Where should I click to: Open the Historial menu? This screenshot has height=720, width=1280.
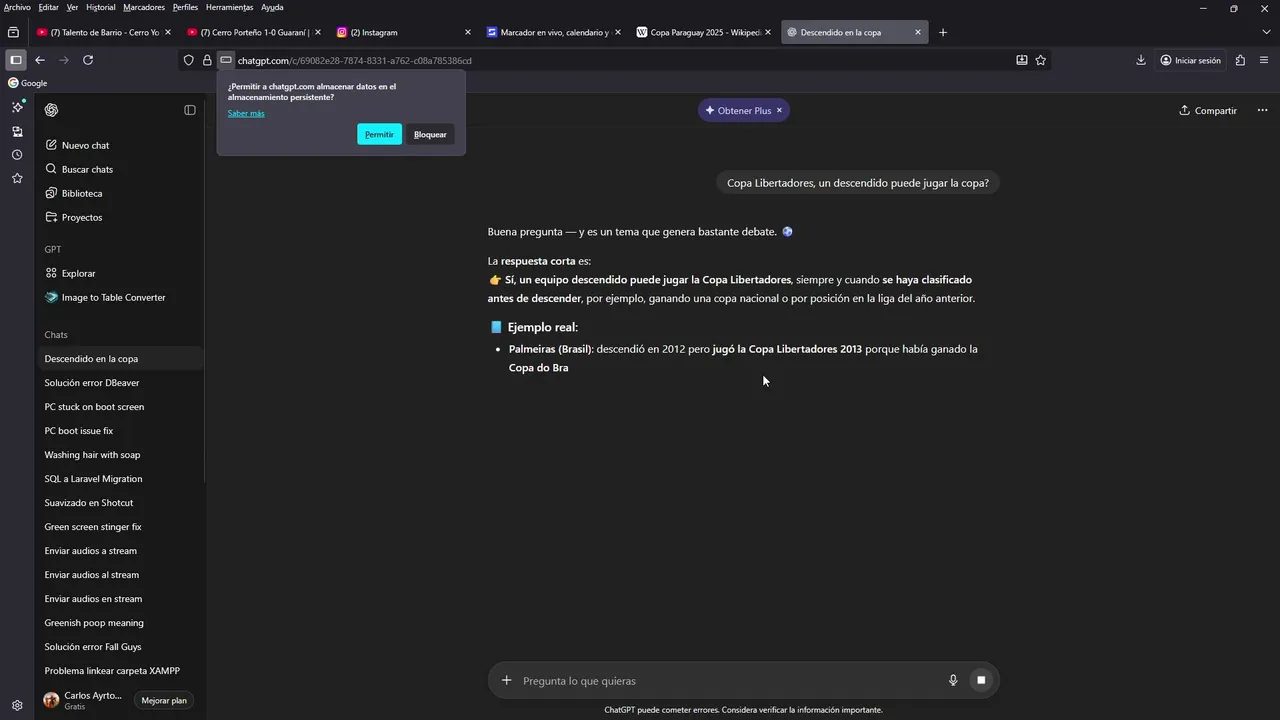[x=100, y=7]
